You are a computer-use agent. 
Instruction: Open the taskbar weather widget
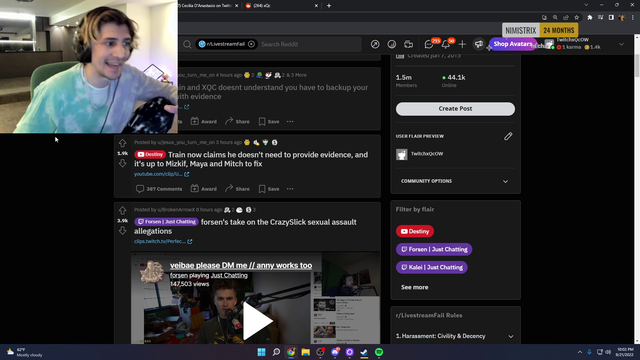[x=25, y=352]
